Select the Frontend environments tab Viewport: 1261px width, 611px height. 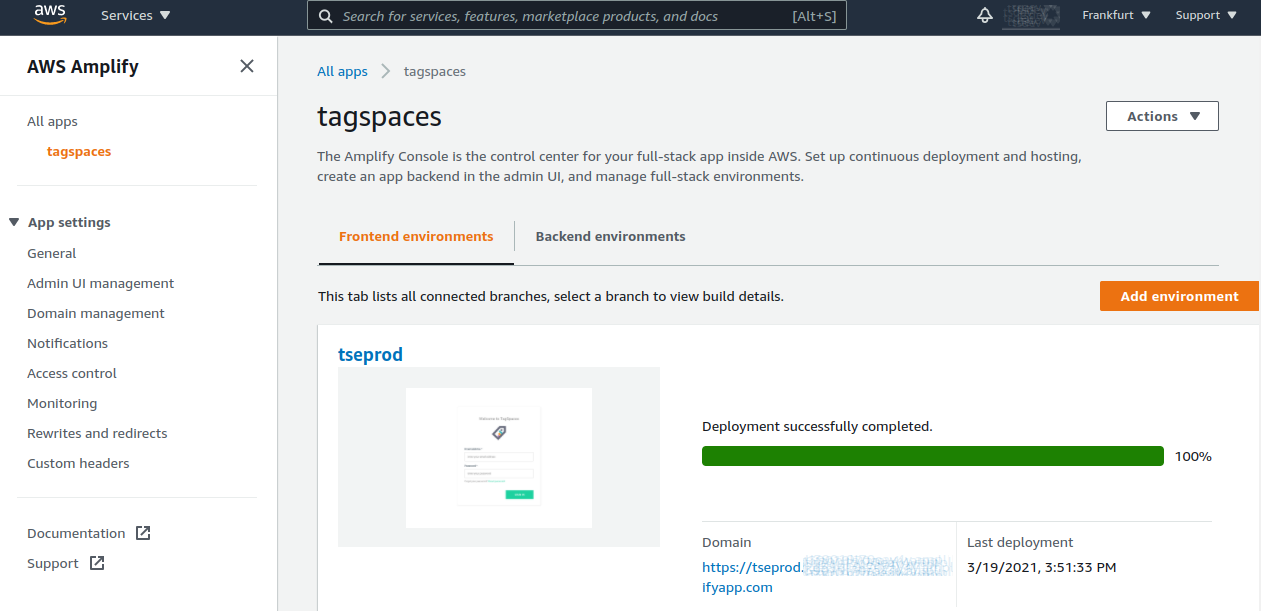pos(416,237)
